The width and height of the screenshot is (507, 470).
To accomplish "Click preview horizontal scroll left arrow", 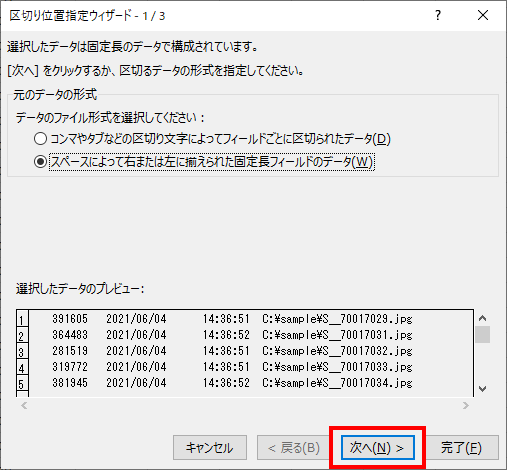I will pyautogui.click(x=24, y=405).
